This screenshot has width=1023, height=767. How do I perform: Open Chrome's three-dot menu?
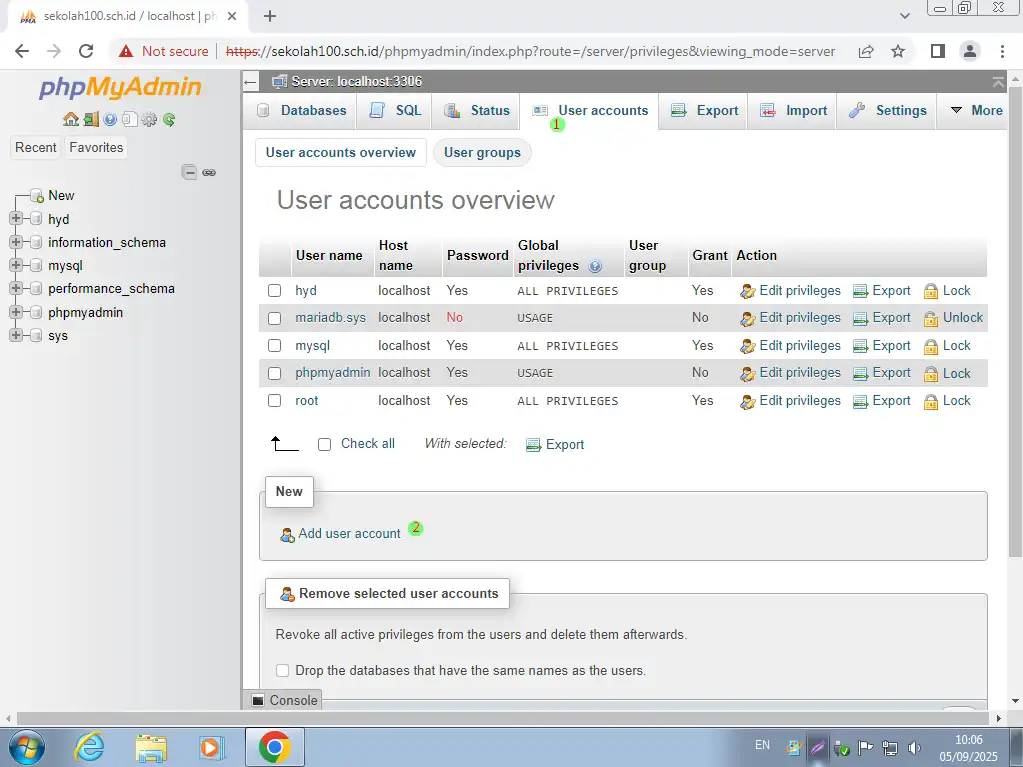tap(1002, 52)
